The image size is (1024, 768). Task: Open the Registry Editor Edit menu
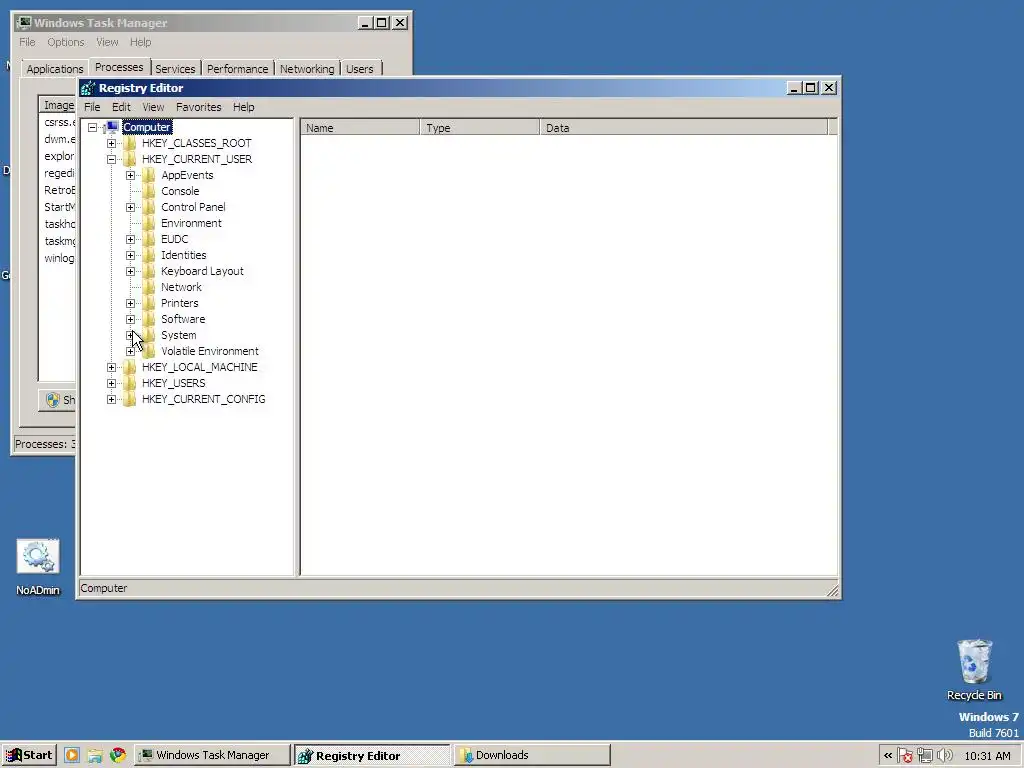pos(121,107)
